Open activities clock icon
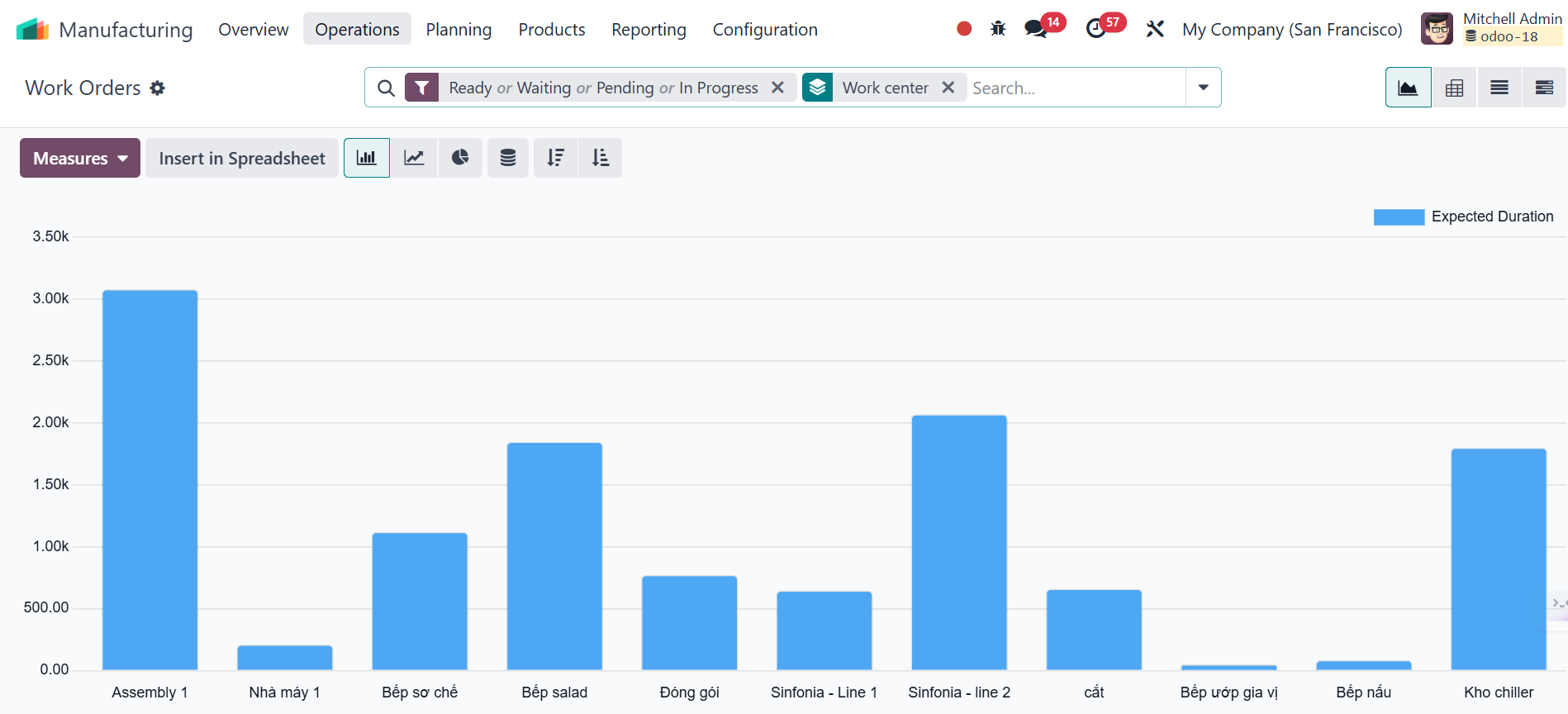 click(x=1095, y=29)
